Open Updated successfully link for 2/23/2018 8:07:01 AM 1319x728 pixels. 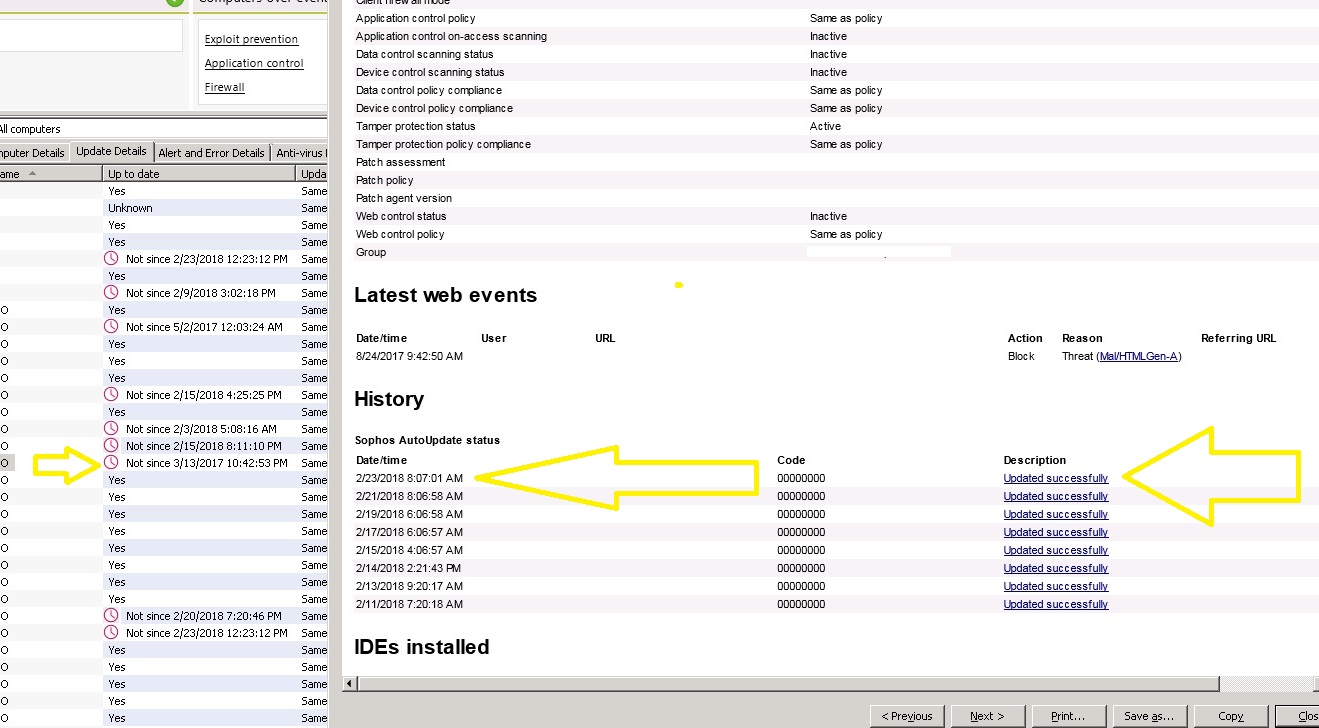[1055, 479]
